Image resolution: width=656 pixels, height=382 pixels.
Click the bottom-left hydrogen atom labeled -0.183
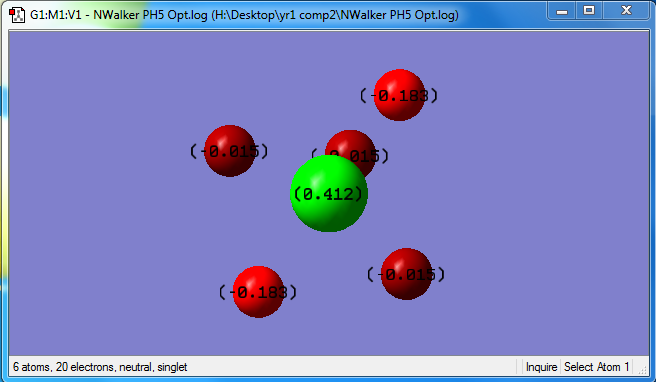pos(258,292)
